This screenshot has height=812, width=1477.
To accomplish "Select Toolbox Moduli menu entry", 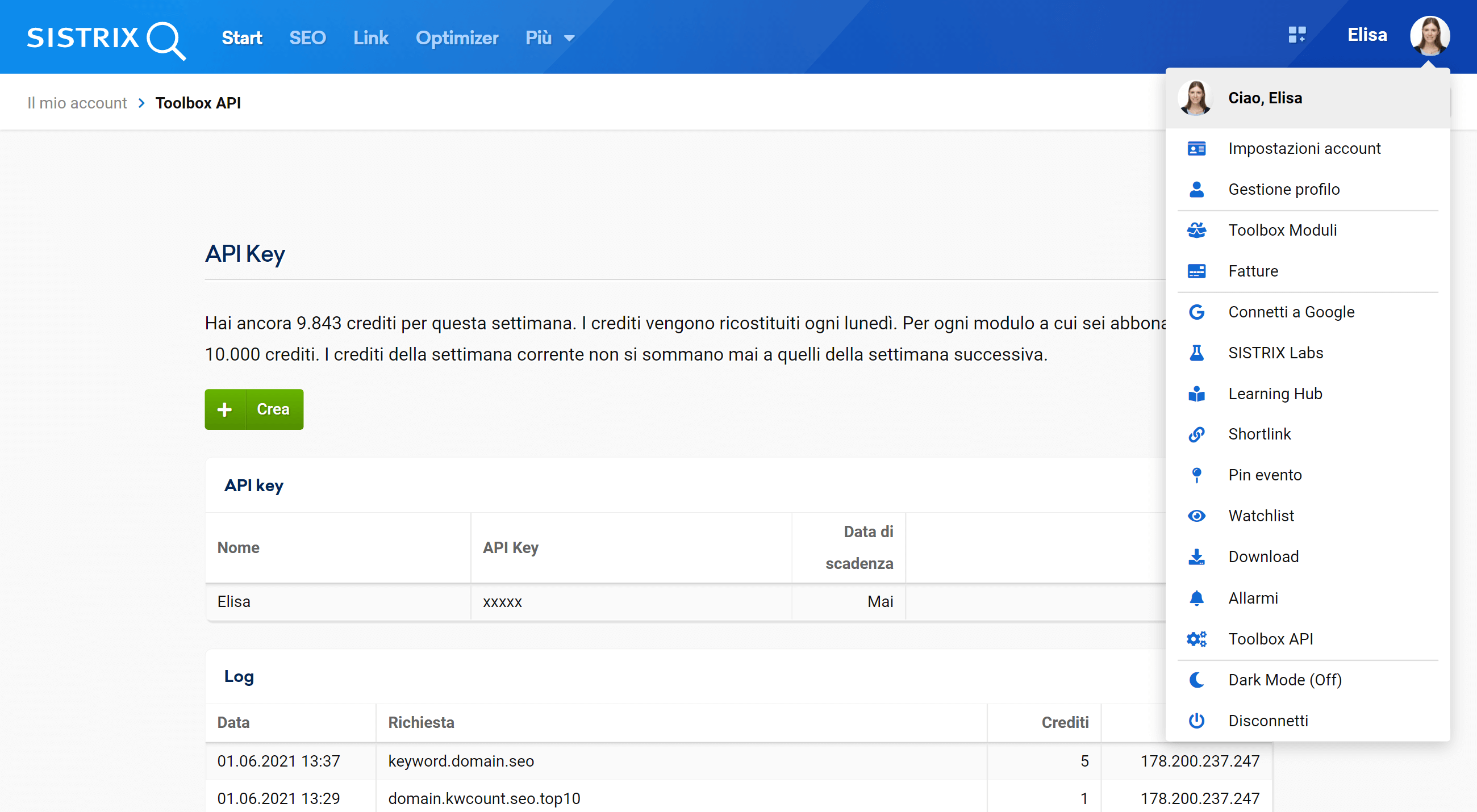I will tap(1307, 231).
